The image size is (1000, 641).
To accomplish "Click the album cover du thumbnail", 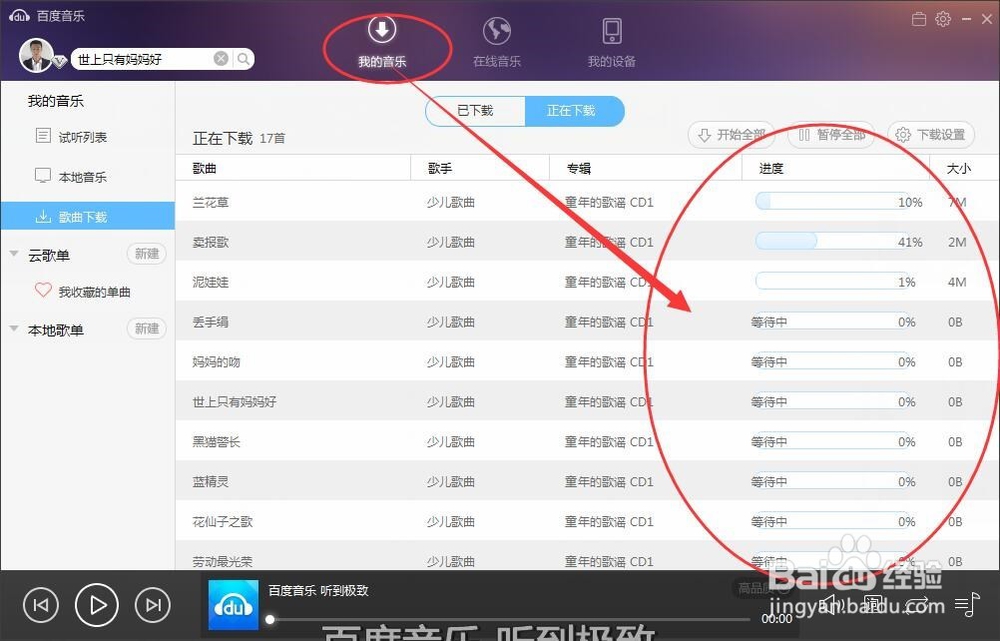I will pyautogui.click(x=233, y=605).
